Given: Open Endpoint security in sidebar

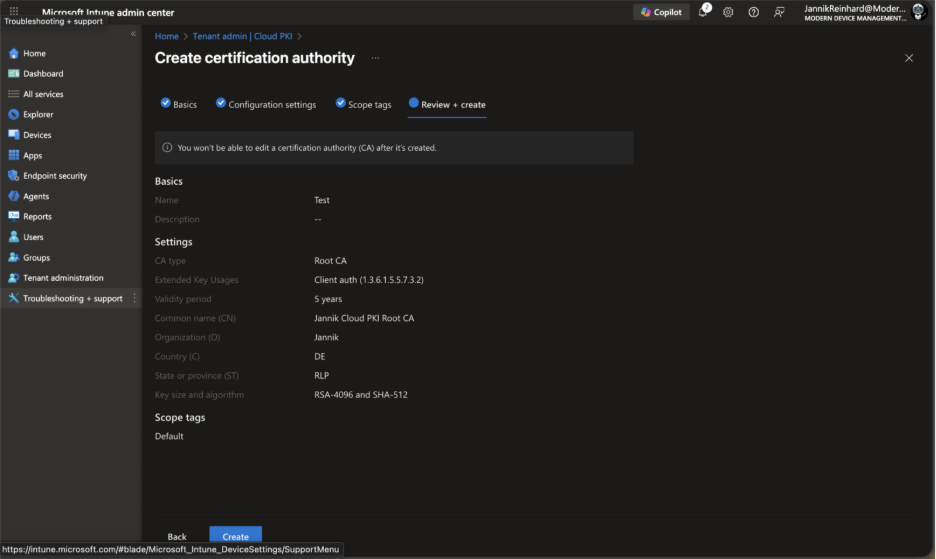Looking at the screenshot, I should (54, 176).
